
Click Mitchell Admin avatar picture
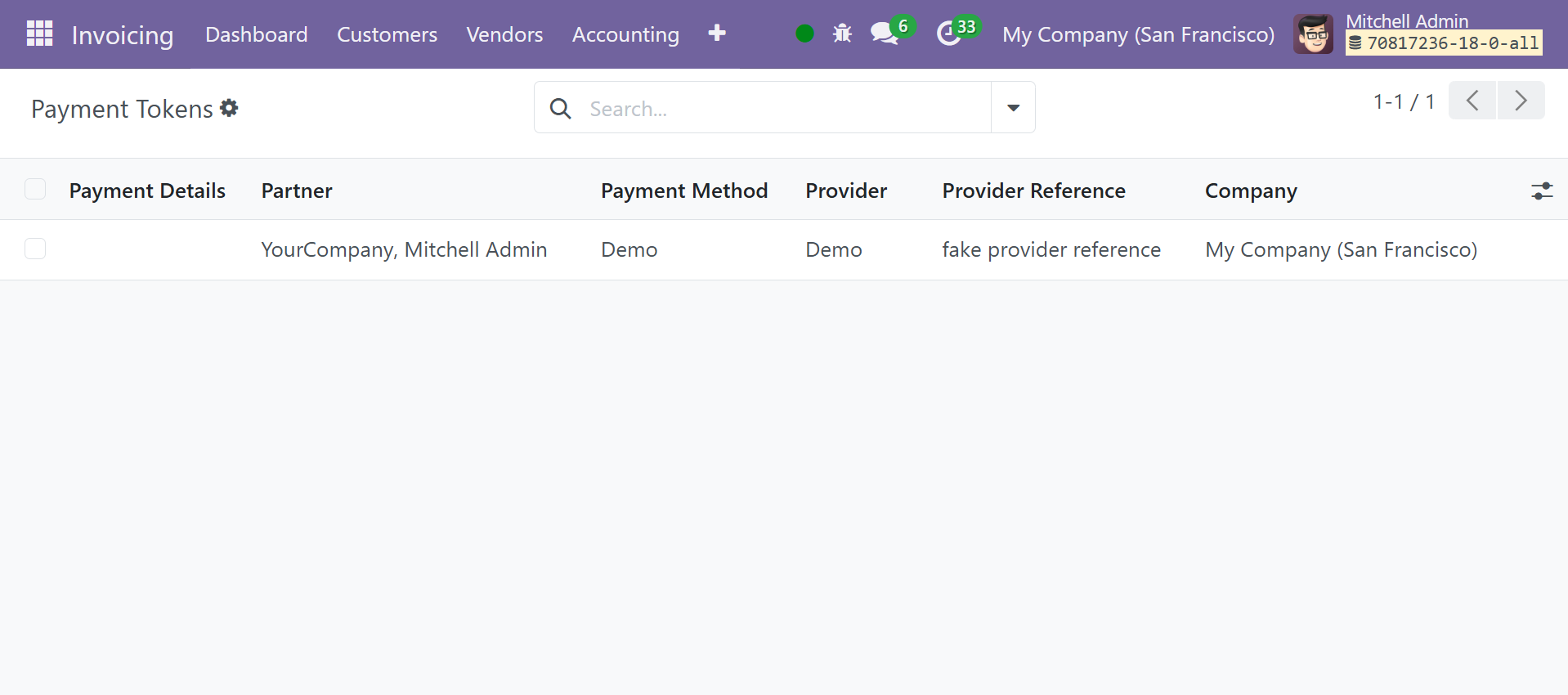[1313, 34]
